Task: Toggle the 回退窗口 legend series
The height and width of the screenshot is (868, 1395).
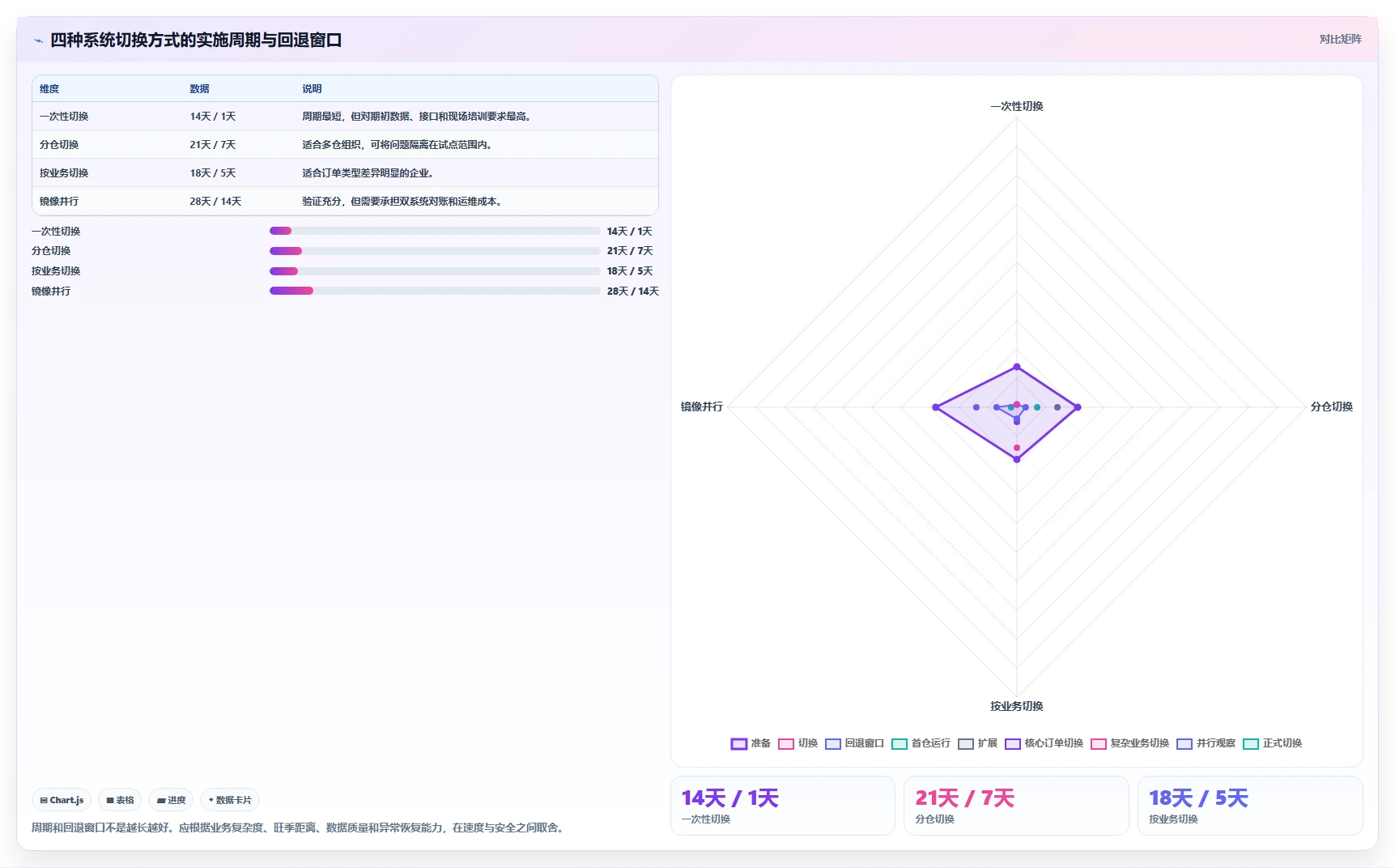Action: [x=854, y=743]
